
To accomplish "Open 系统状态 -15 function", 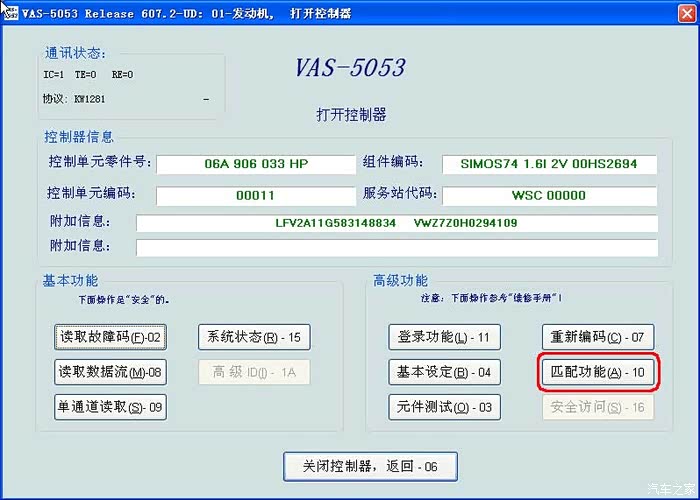I will tap(253, 338).
